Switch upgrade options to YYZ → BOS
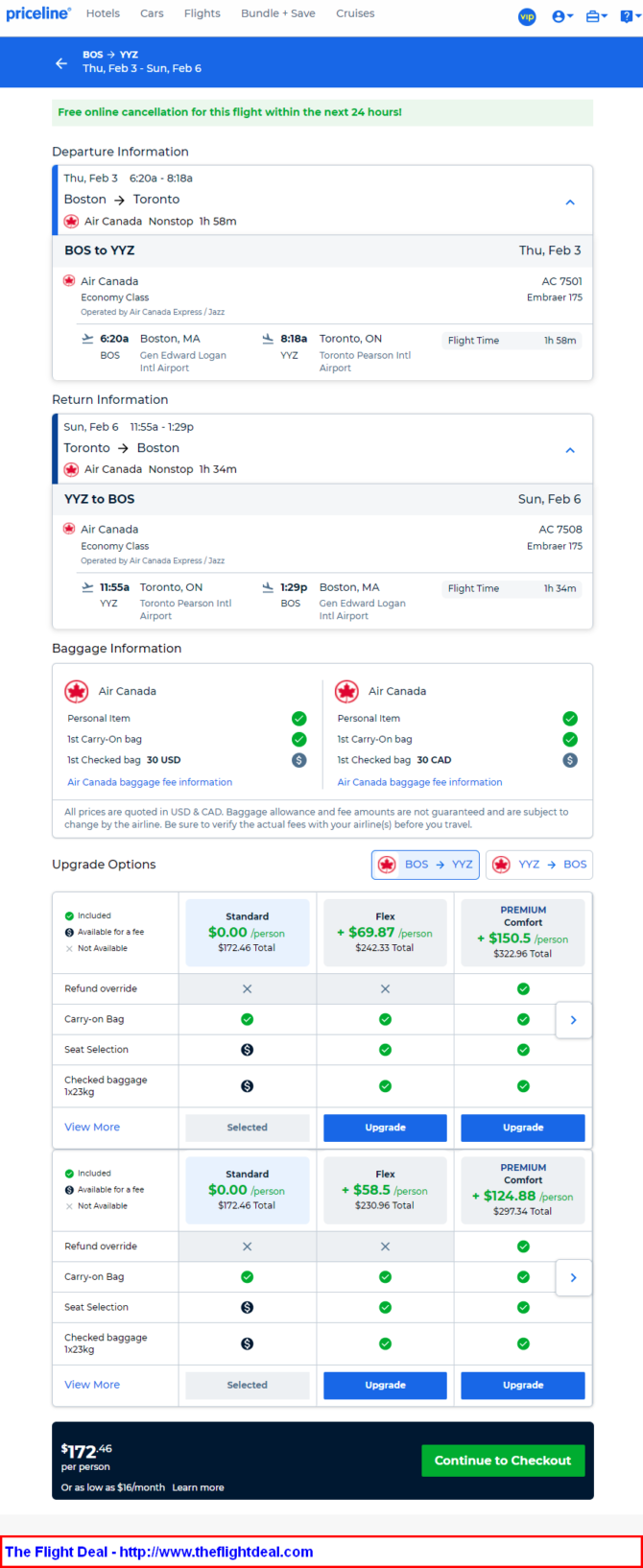 click(x=539, y=865)
